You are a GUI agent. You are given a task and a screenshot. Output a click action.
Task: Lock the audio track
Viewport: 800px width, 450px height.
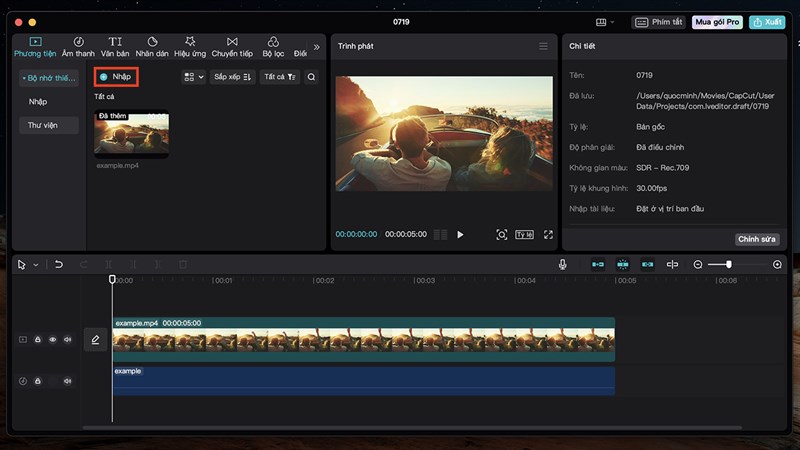tap(38, 381)
